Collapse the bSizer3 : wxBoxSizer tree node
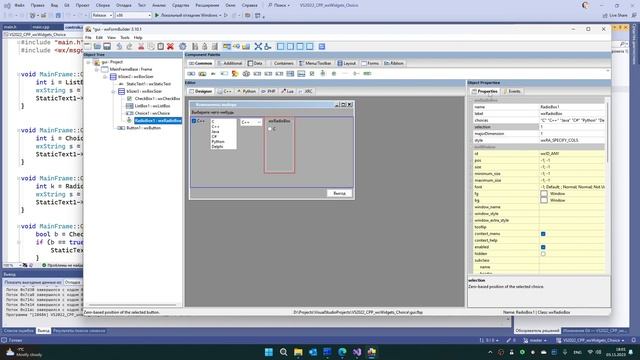This screenshot has height=360, width=640. (113, 91)
